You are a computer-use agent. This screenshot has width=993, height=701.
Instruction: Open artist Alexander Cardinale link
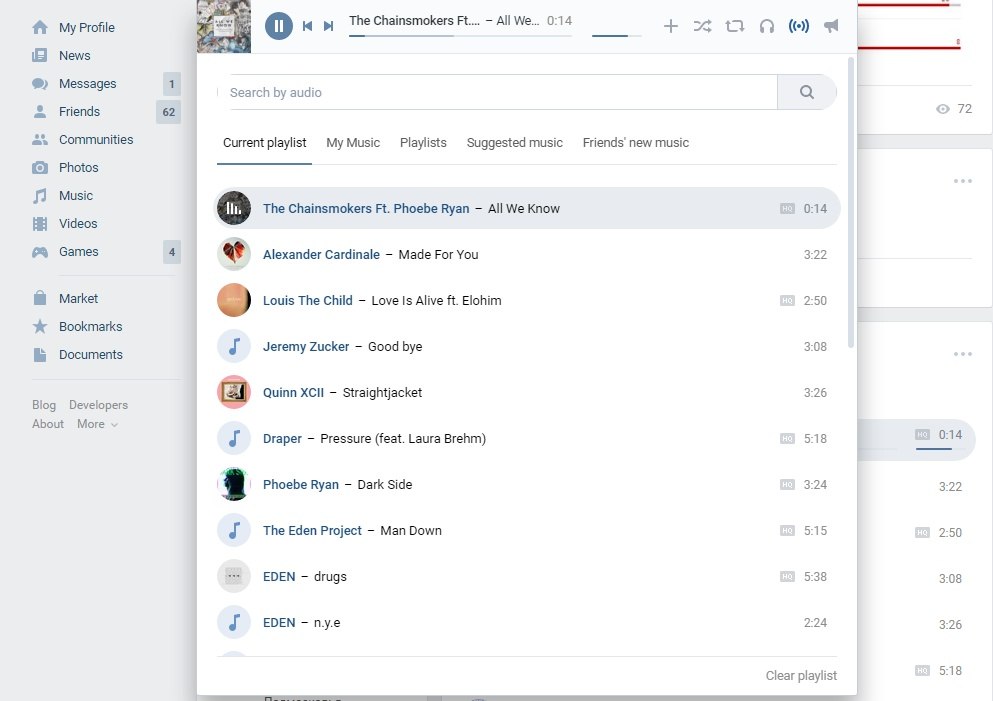[321, 255]
